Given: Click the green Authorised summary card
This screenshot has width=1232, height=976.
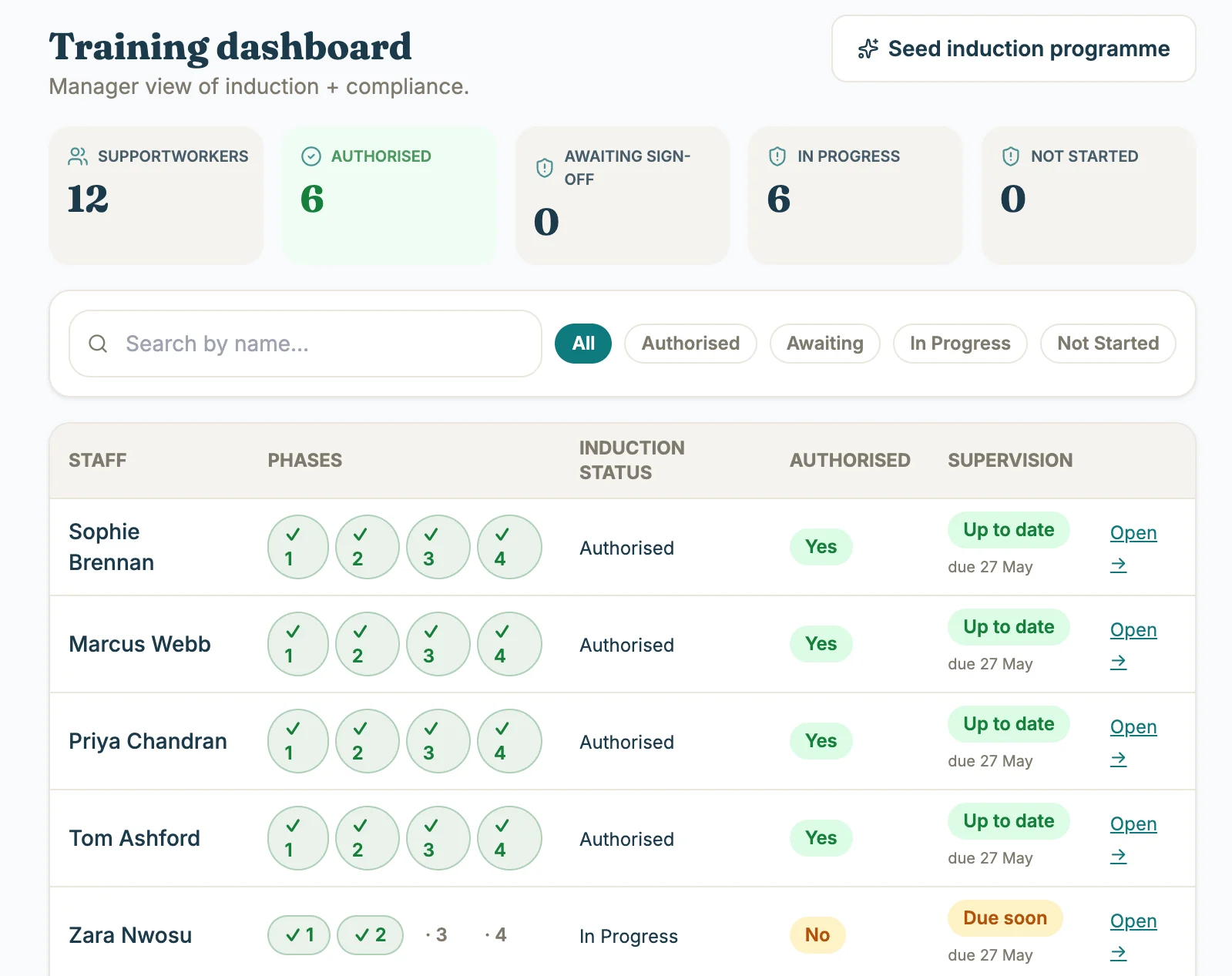Looking at the screenshot, I should pyautogui.click(x=389, y=196).
